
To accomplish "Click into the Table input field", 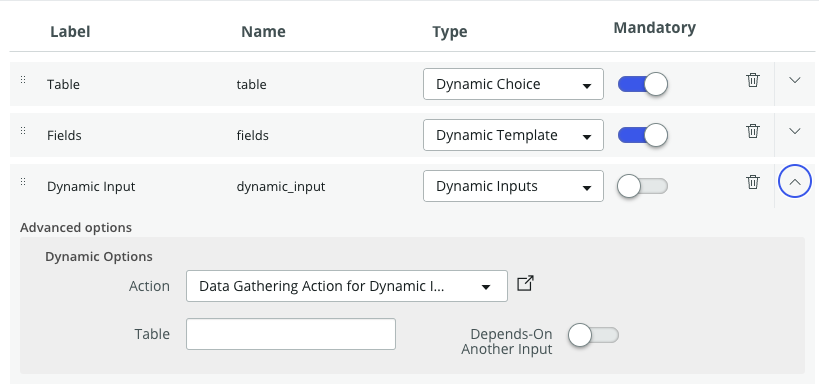I will (291, 334).
